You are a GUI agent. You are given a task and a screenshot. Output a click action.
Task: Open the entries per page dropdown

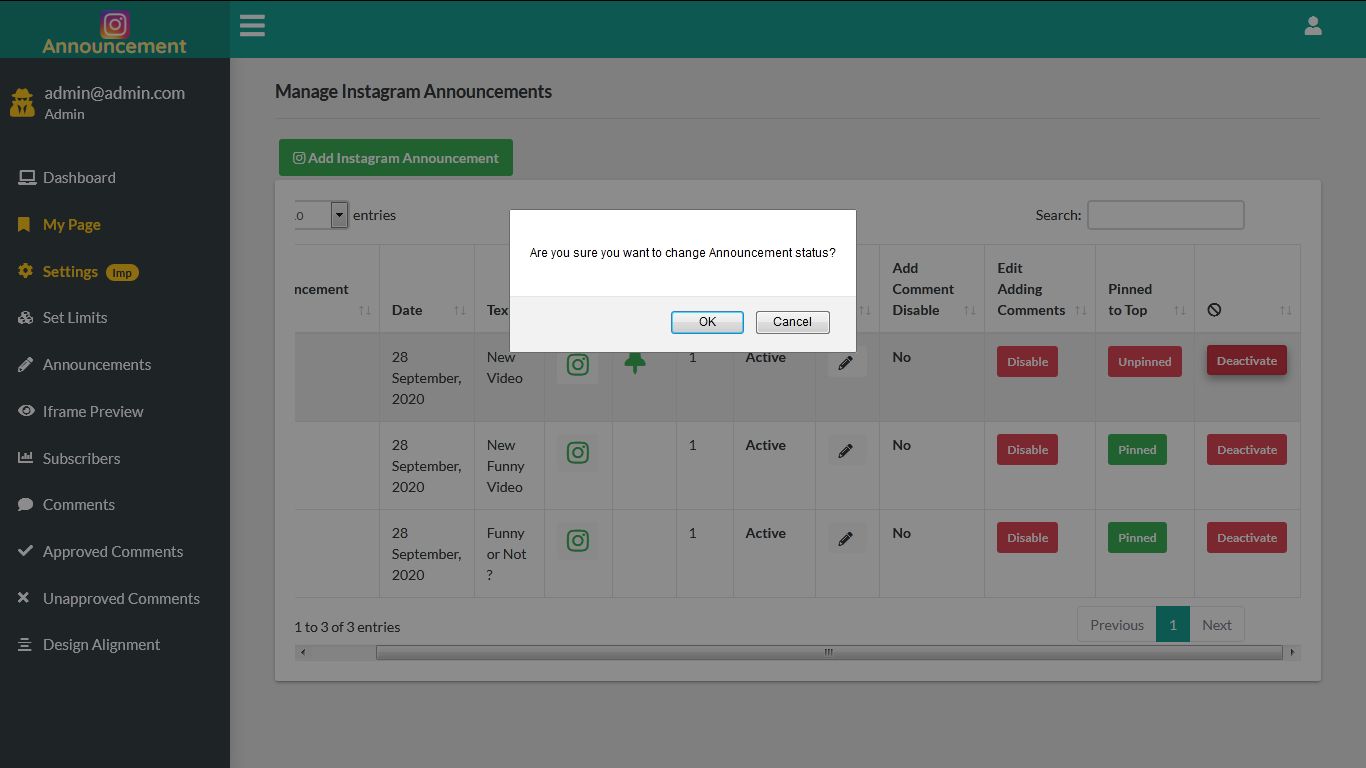(338, 214)
